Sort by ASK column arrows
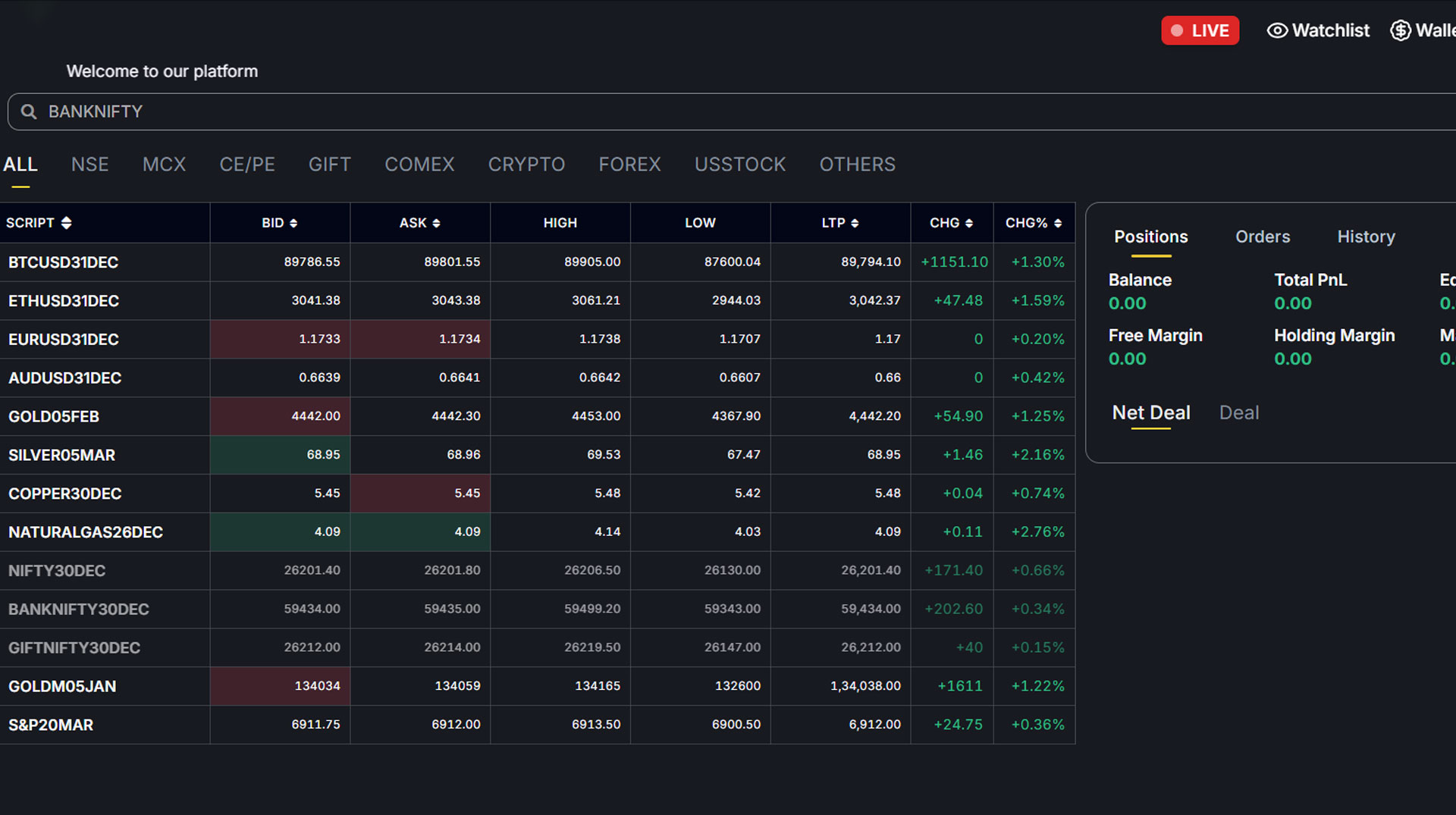The image size is (1456, 815). [436, 224]
